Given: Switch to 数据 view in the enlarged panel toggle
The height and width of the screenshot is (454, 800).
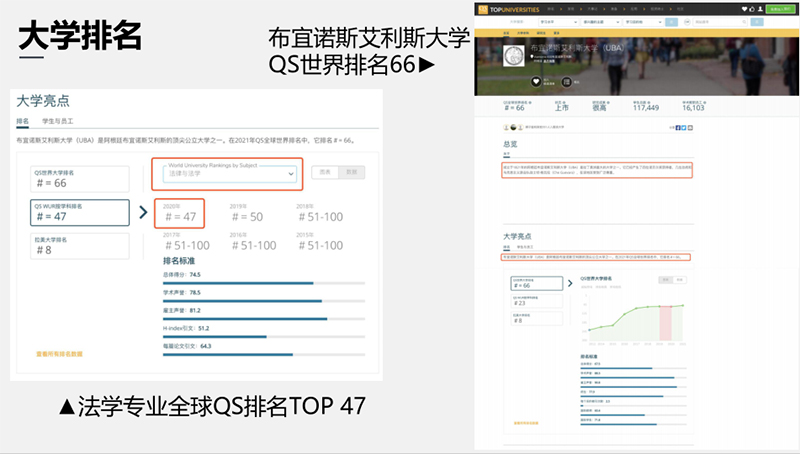Looking at the screenshot, I should (352, 172).
